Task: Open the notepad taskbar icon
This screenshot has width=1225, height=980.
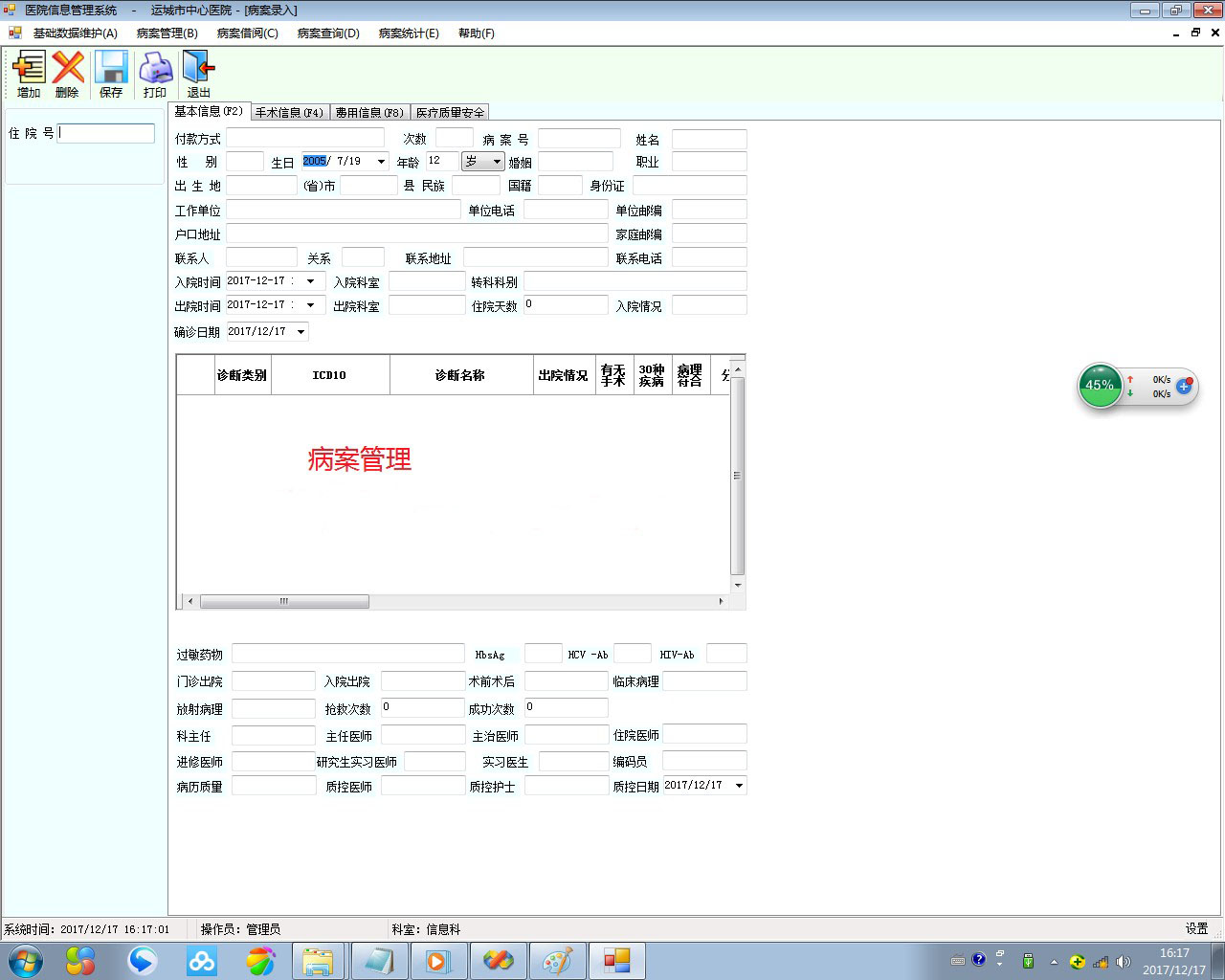Action: coord(379,961)
